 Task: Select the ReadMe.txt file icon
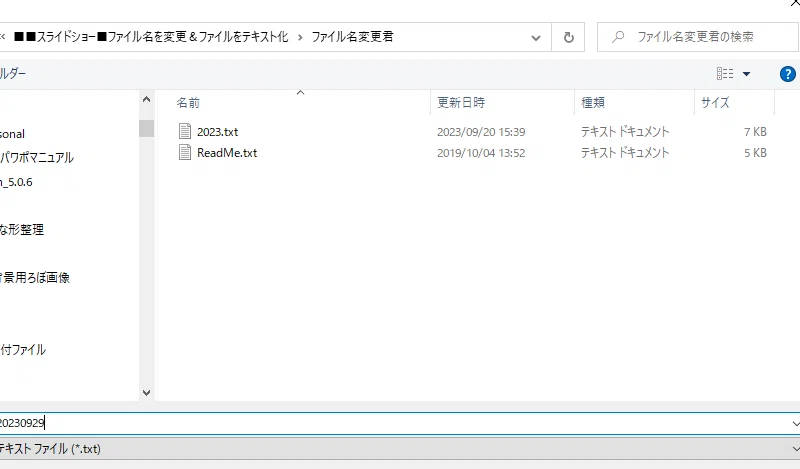coord(185,152)
